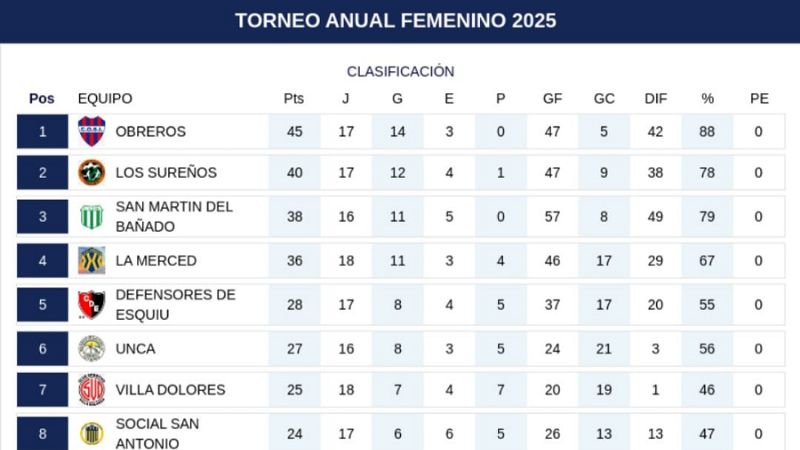Click the Villa Dolores team crest icon
The width and height of the screenshot is (800, 450).
pyautogui.click(x=92, y=390)
